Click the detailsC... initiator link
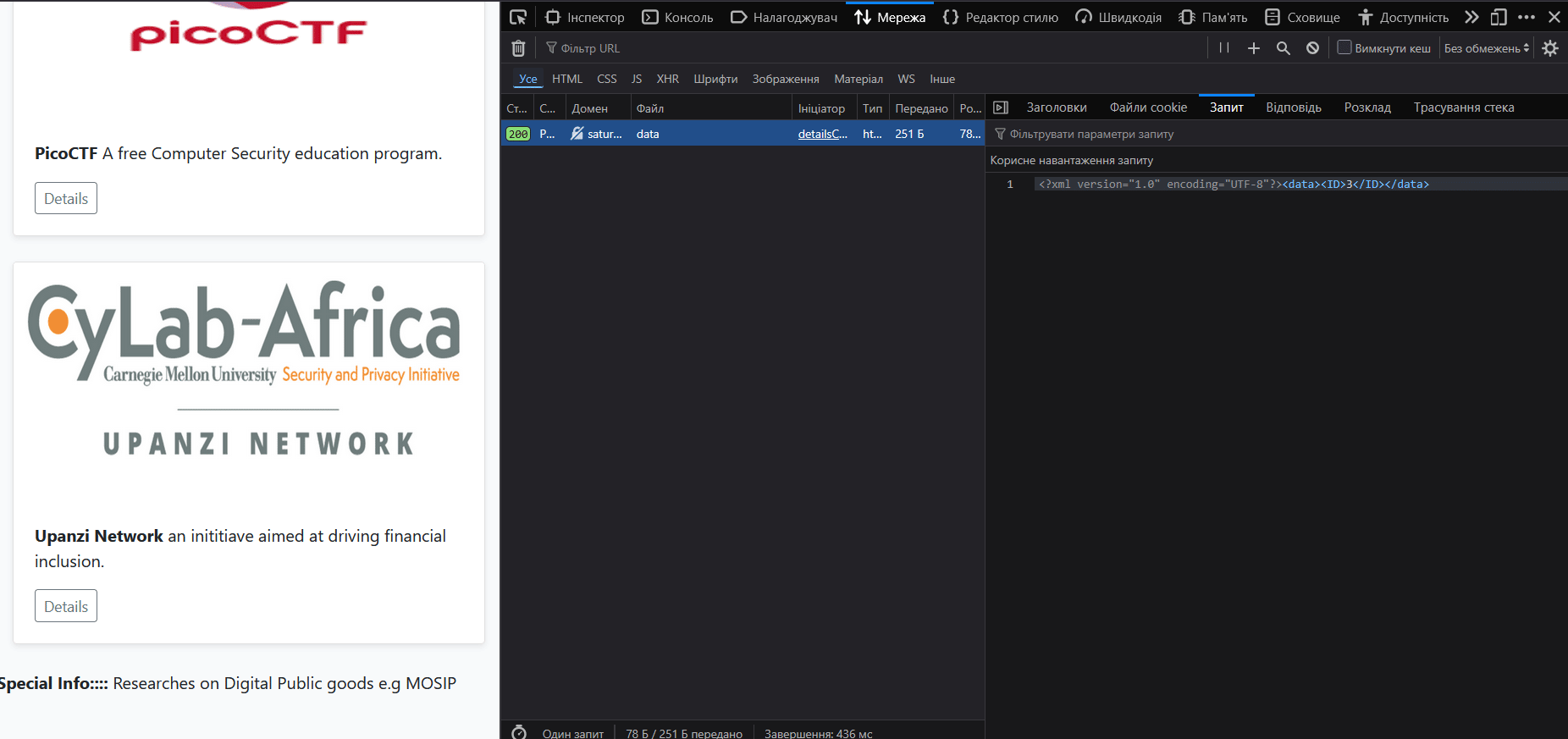 pyautogui.click(x=822, y=134)
